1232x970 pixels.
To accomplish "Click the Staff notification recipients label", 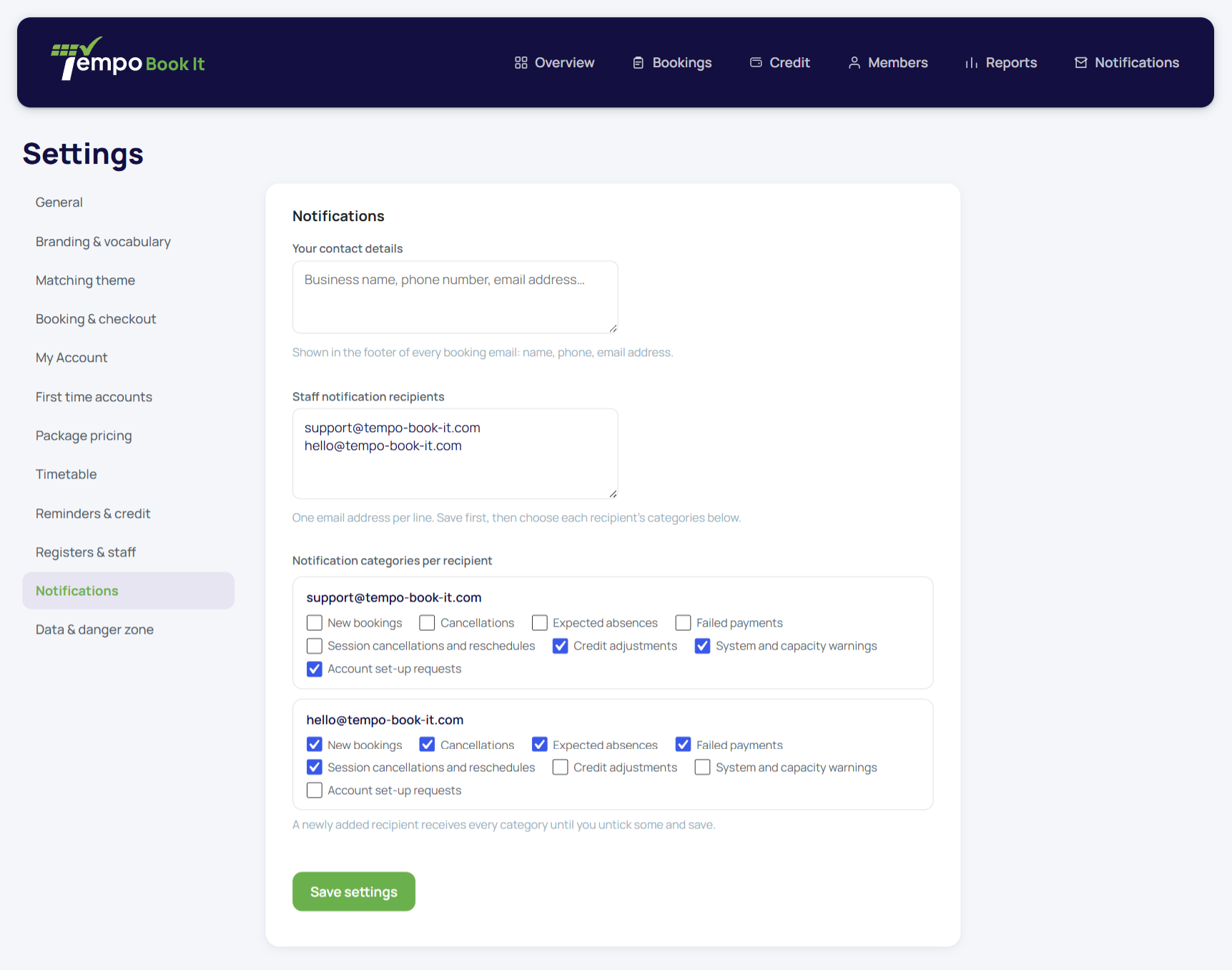I will pyautogui.click(x=368, y=397).
